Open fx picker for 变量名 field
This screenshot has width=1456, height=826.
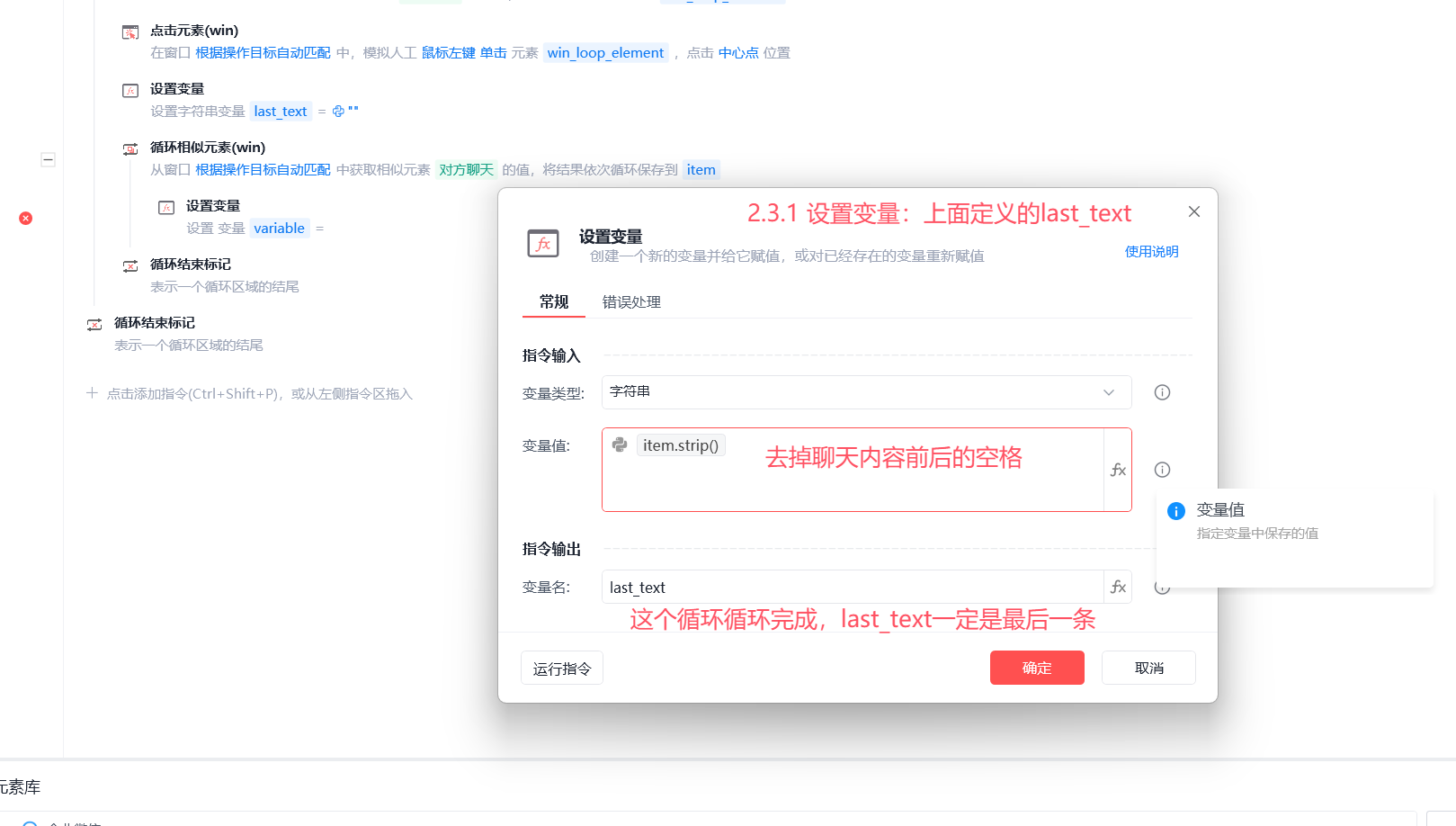tap(1118, 587)
